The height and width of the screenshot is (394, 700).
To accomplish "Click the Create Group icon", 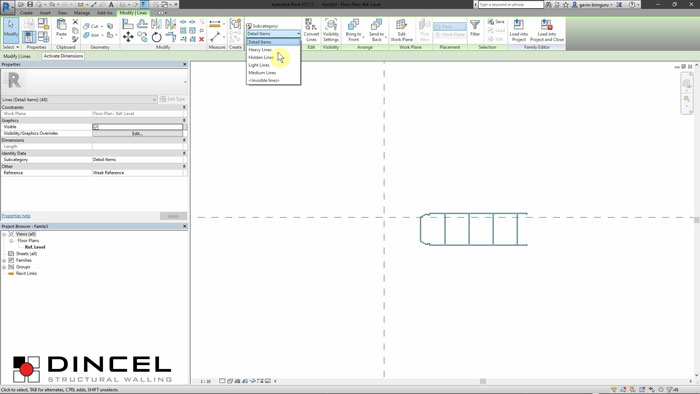I will coord(235,24).
